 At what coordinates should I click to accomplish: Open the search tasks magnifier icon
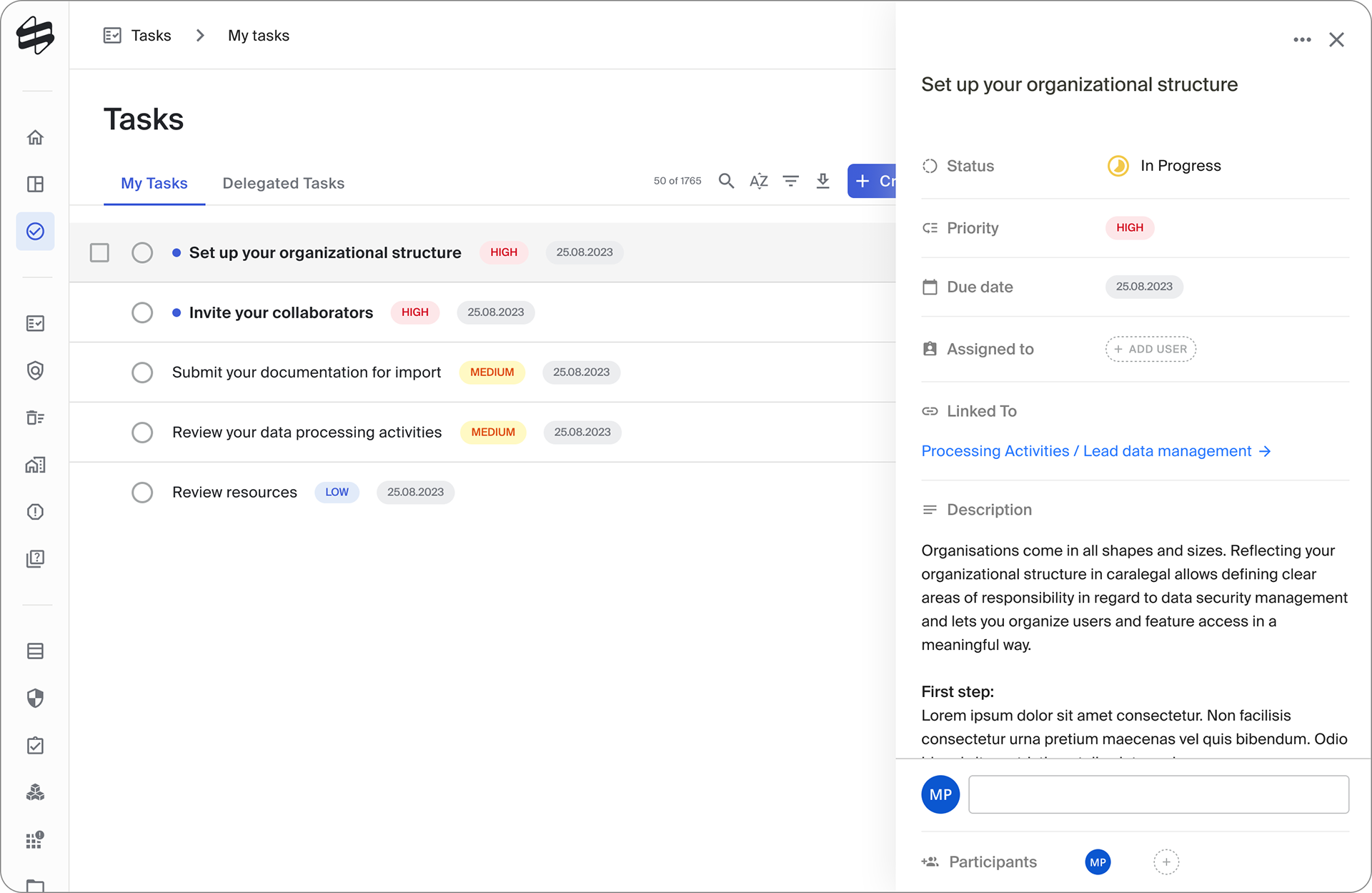[726, 181]
